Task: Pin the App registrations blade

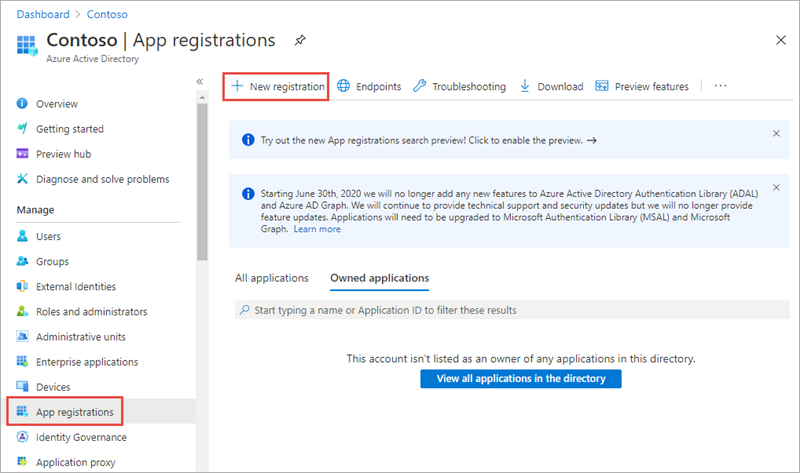Action: point(300,40)
